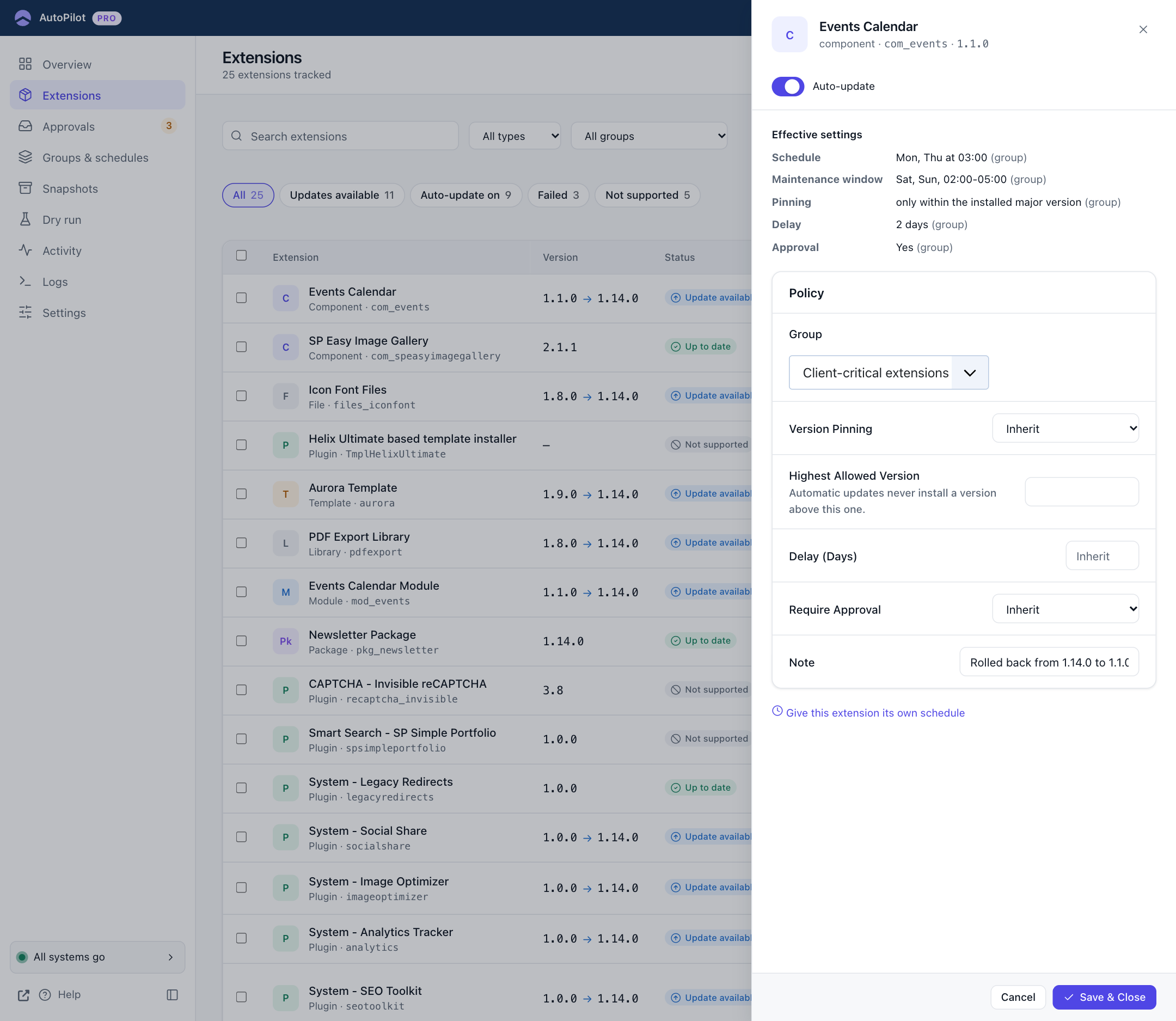Viewport: 1176px width, 1021px height.
Task: Click the Groups & schedules layers icon
Action: (x=25, y=157)
